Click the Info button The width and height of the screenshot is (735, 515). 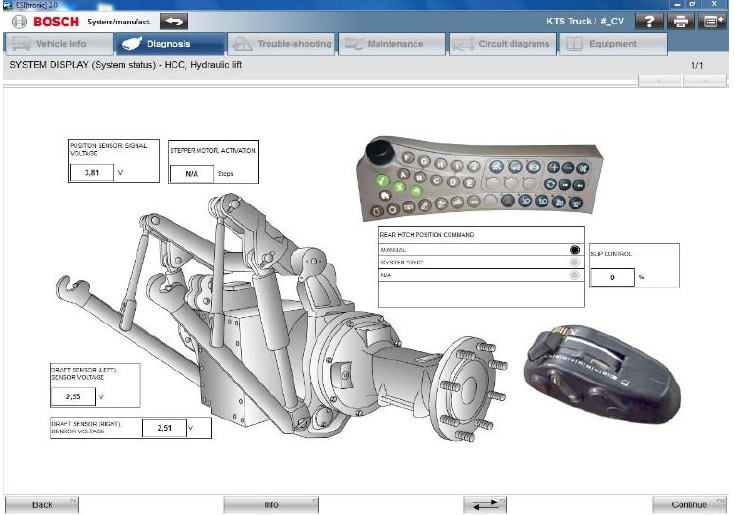[x=271, y=505]
